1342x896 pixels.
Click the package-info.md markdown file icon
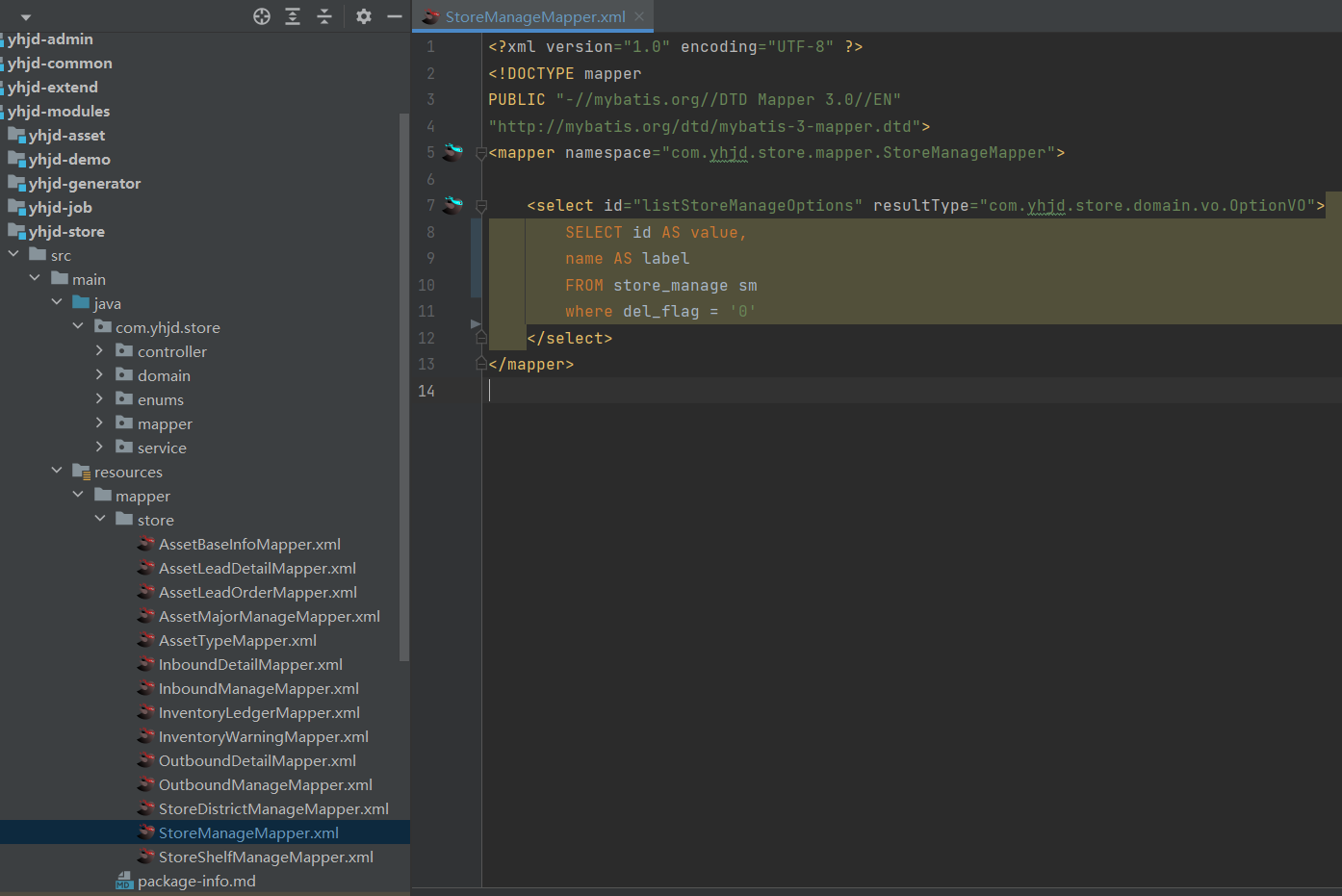[124, 881]
